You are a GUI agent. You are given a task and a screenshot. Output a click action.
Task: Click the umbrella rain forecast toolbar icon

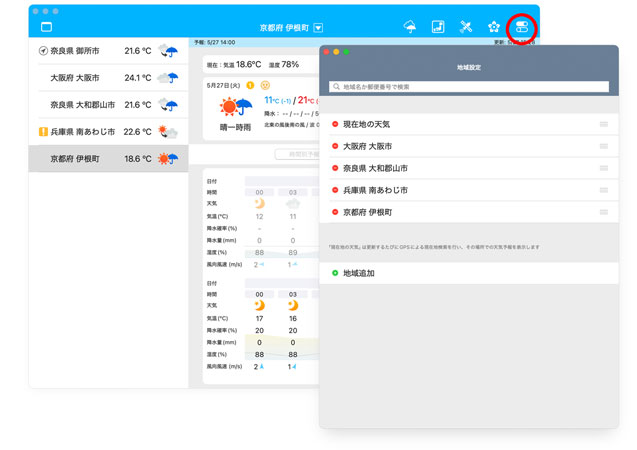[x=410, y=27]
